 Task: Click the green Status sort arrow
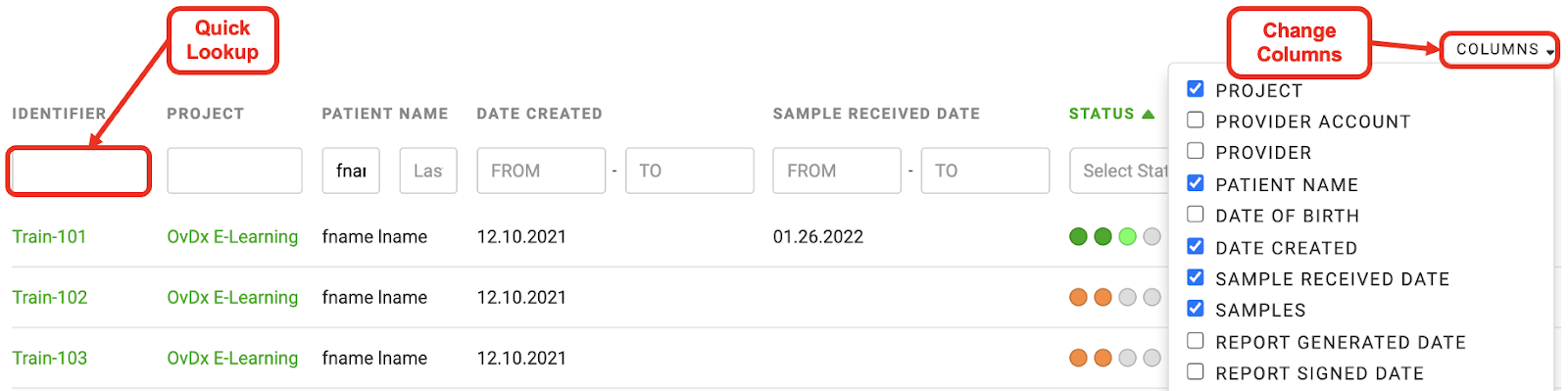click(x=1148, y=115)
